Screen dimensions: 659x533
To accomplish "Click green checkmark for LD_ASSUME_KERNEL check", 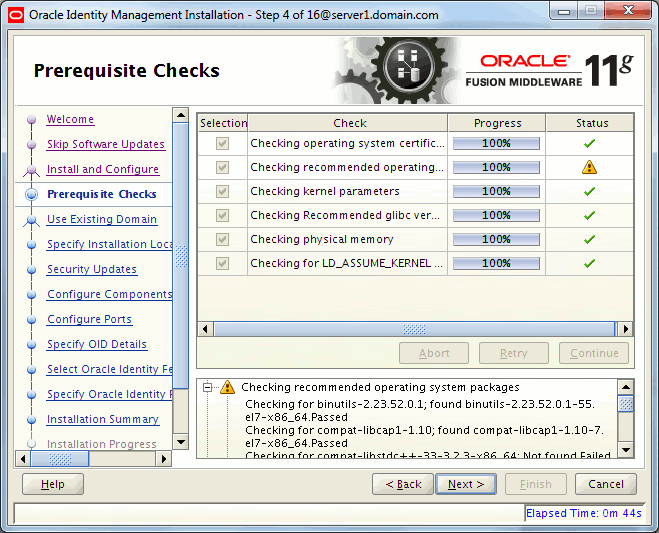I will coord(589,263).
